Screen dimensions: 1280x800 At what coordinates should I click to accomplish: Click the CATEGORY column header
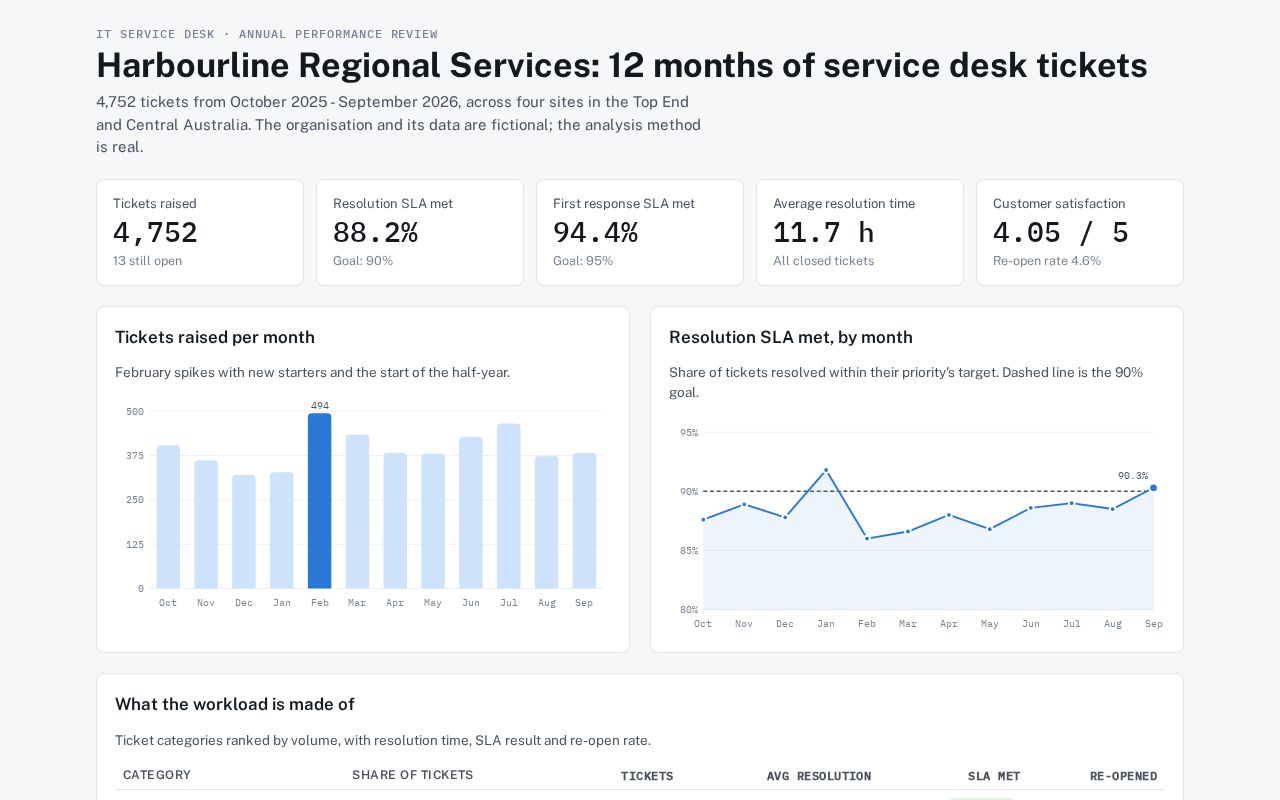coord(157,775)
